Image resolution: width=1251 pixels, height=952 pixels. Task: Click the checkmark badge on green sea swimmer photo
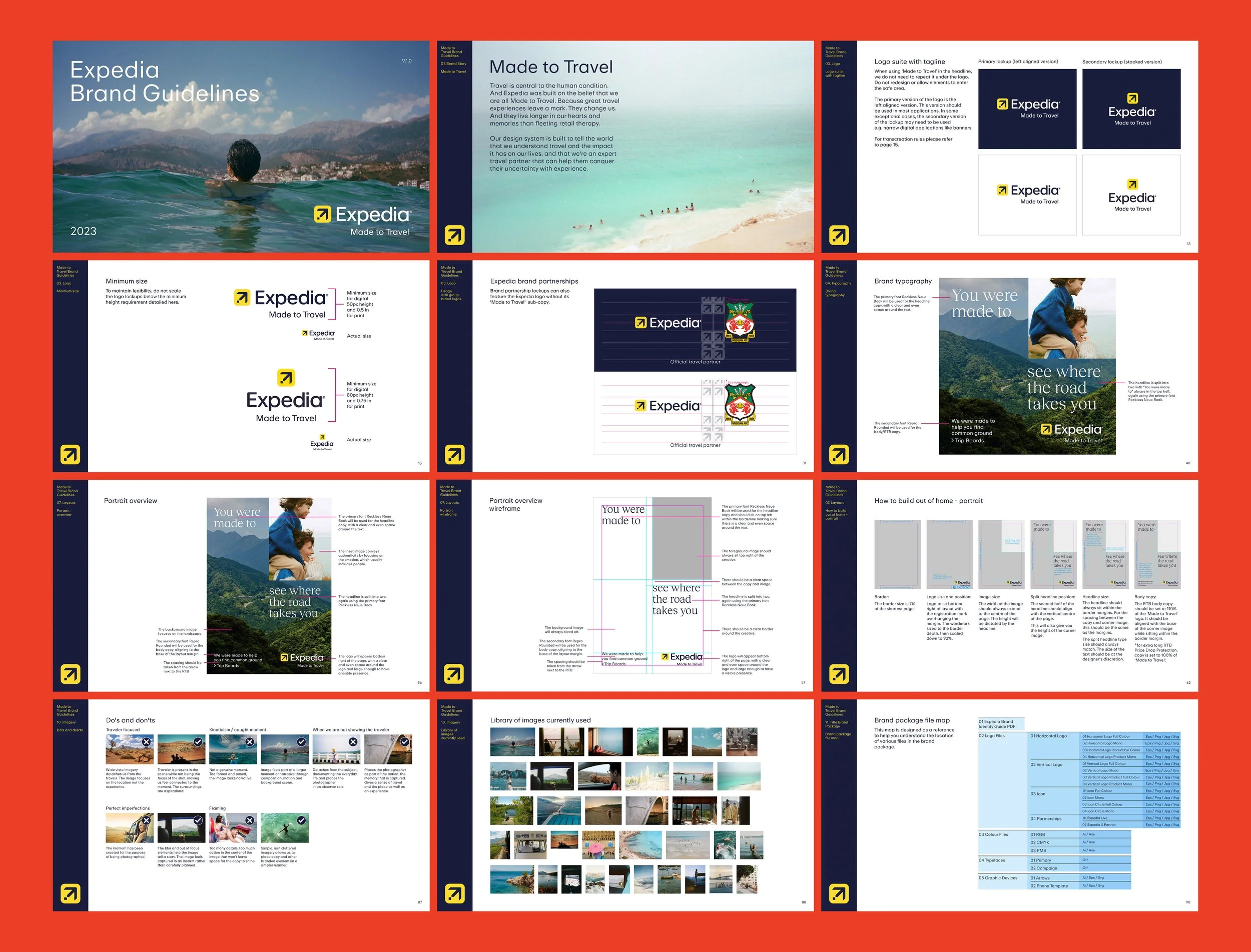(302, 820)
